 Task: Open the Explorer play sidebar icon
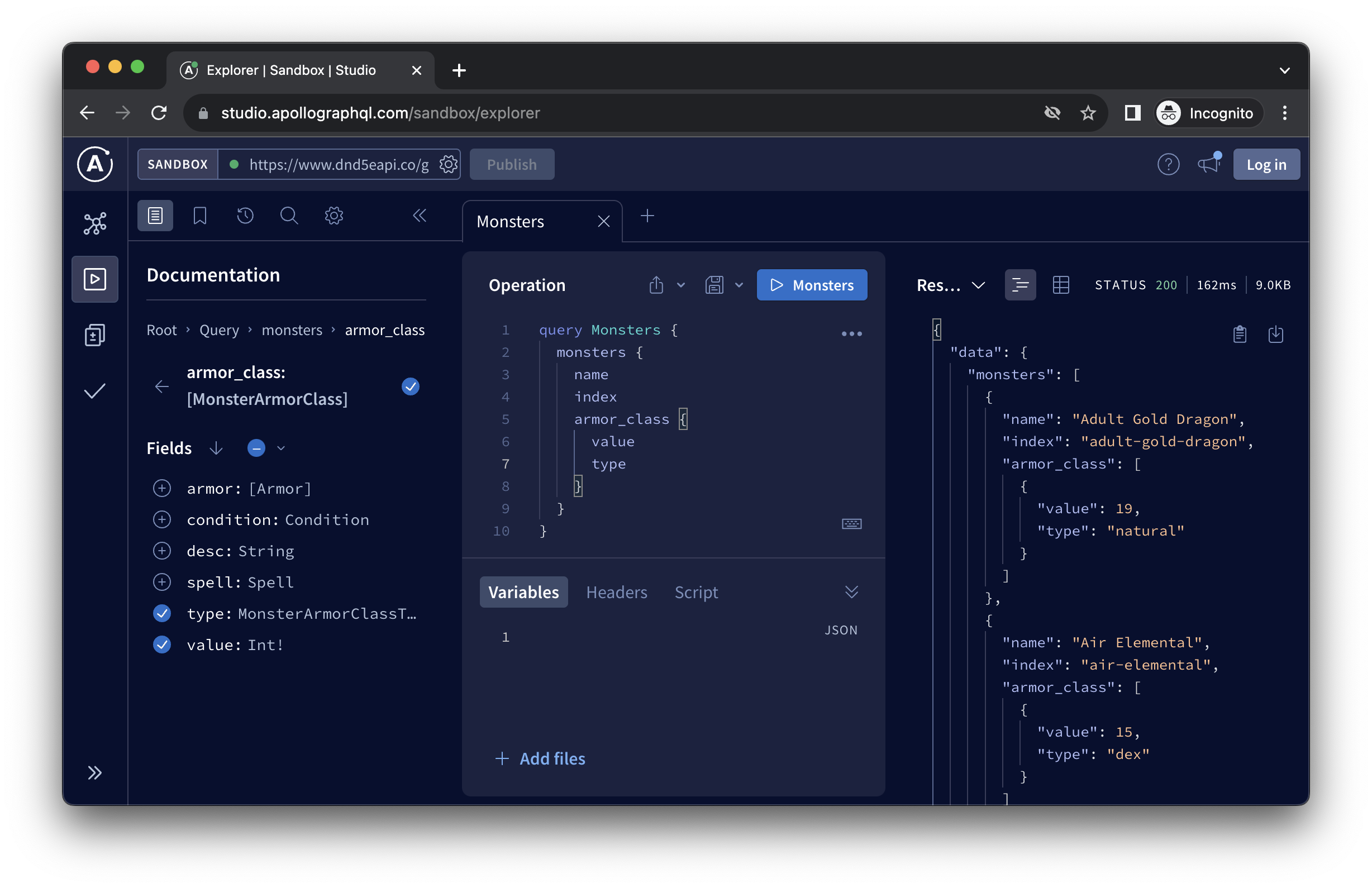[x=94, y=279]
